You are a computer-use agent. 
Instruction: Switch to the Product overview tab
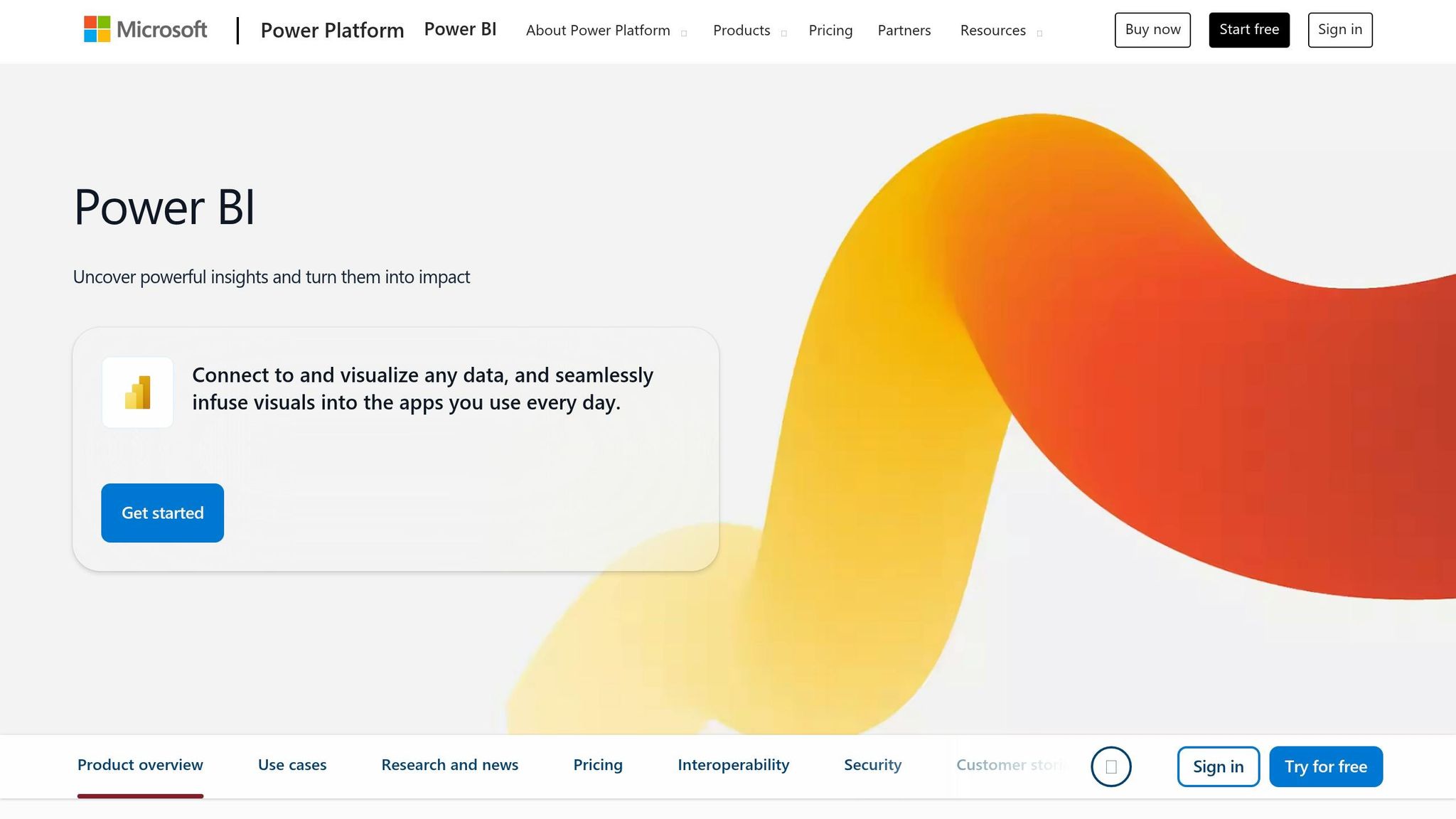pos(139,765)
